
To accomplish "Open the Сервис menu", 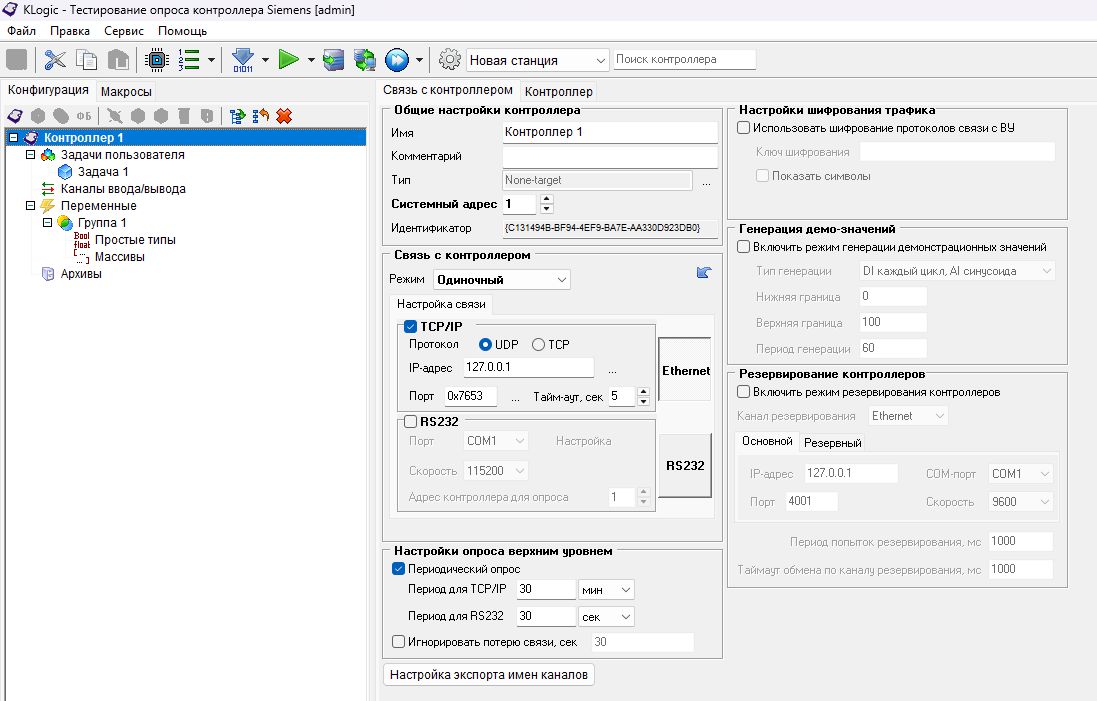I will click(123, 31).
